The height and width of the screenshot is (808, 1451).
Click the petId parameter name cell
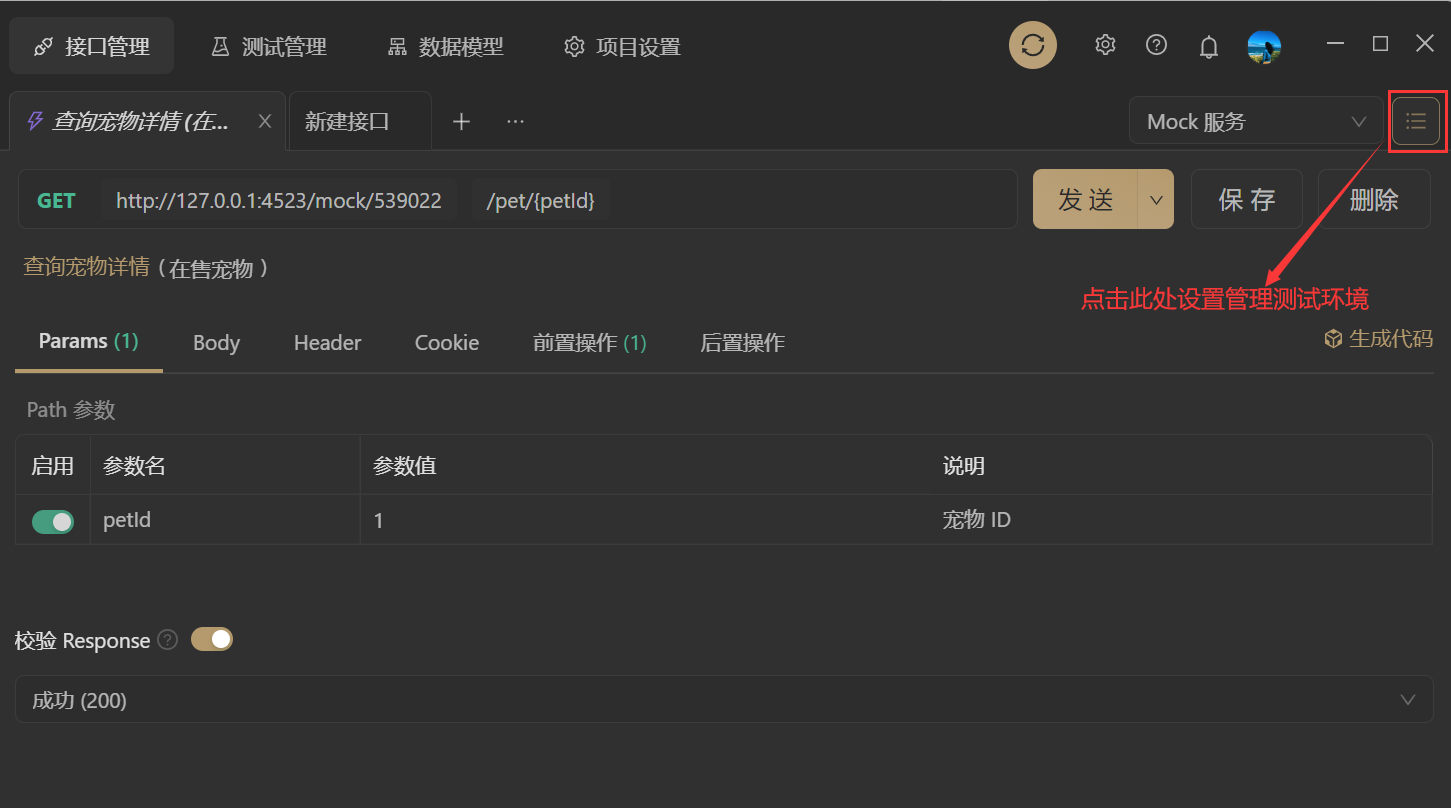(226, 520)
